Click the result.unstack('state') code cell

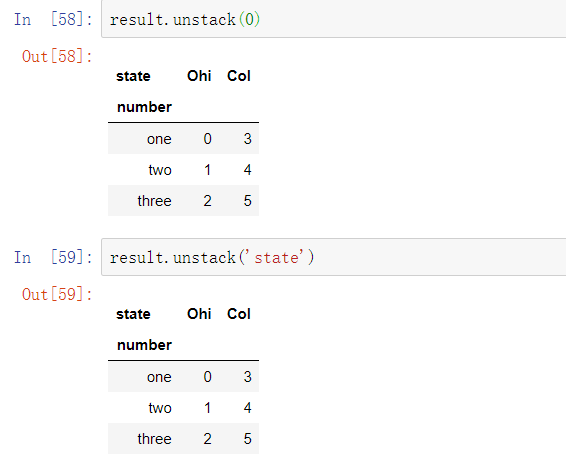coord(334,257)
